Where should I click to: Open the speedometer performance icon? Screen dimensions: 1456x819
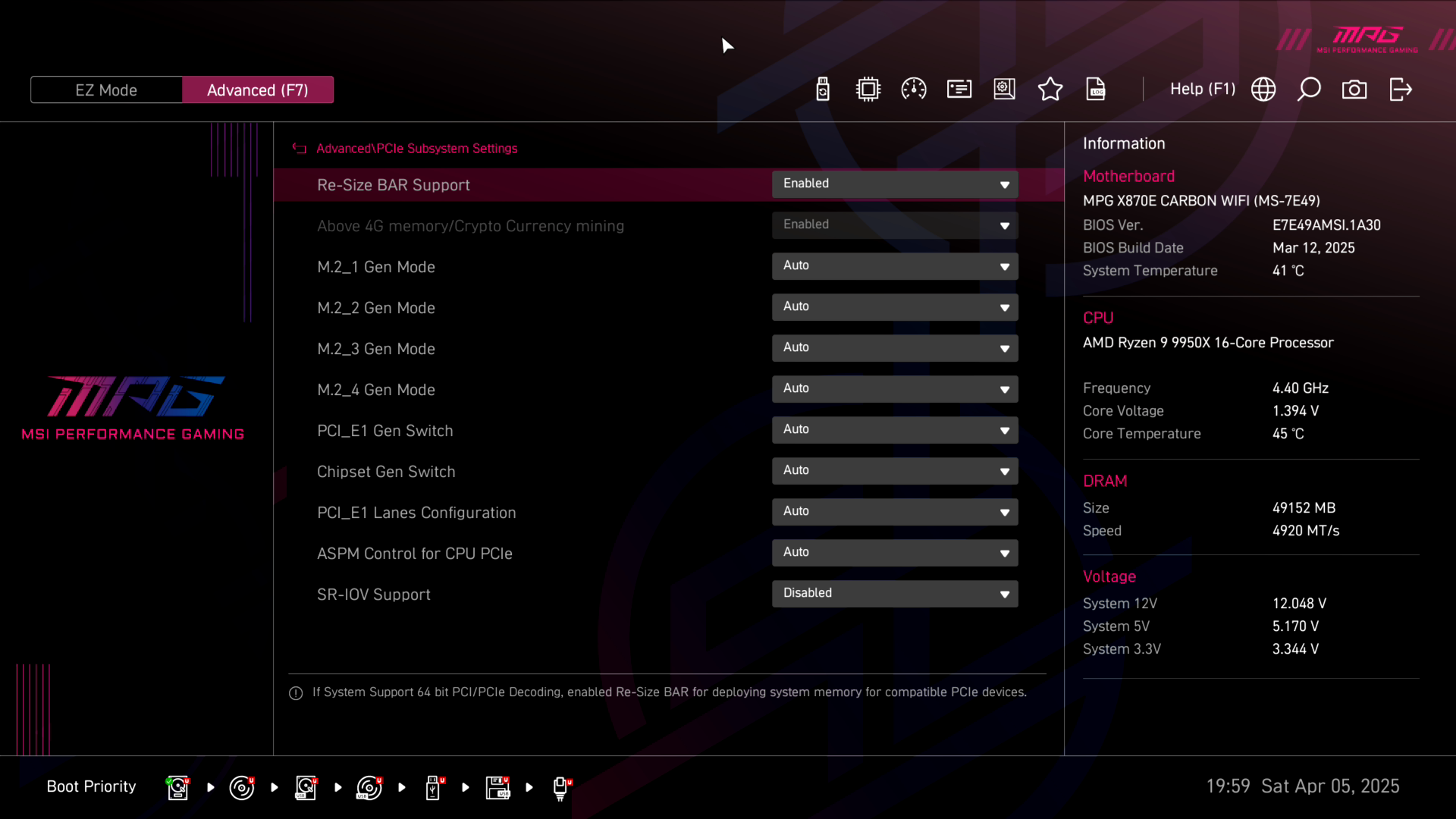click(x=914, y=89)
